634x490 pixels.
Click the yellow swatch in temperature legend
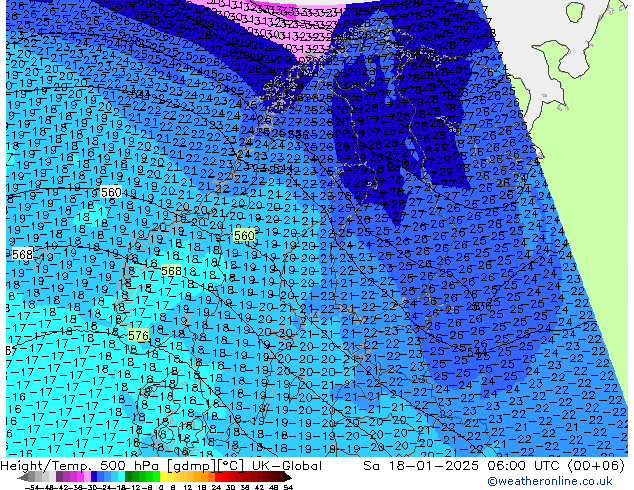pyautogui.click(x=164, y=477)
